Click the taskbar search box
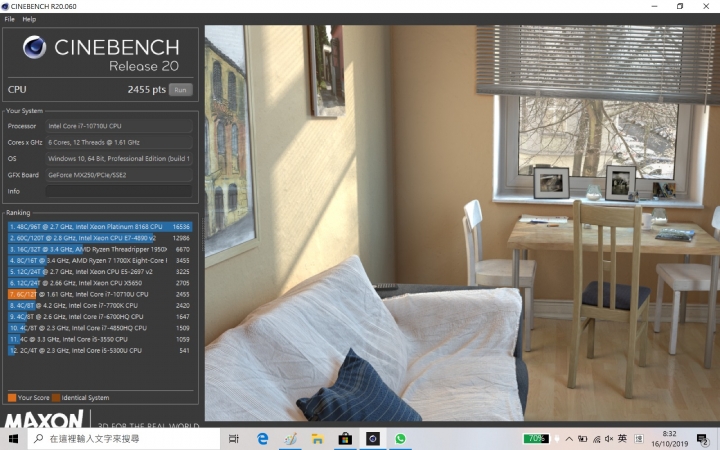The height and width of the screenshot is (450, 720). (x=123, y=439)
